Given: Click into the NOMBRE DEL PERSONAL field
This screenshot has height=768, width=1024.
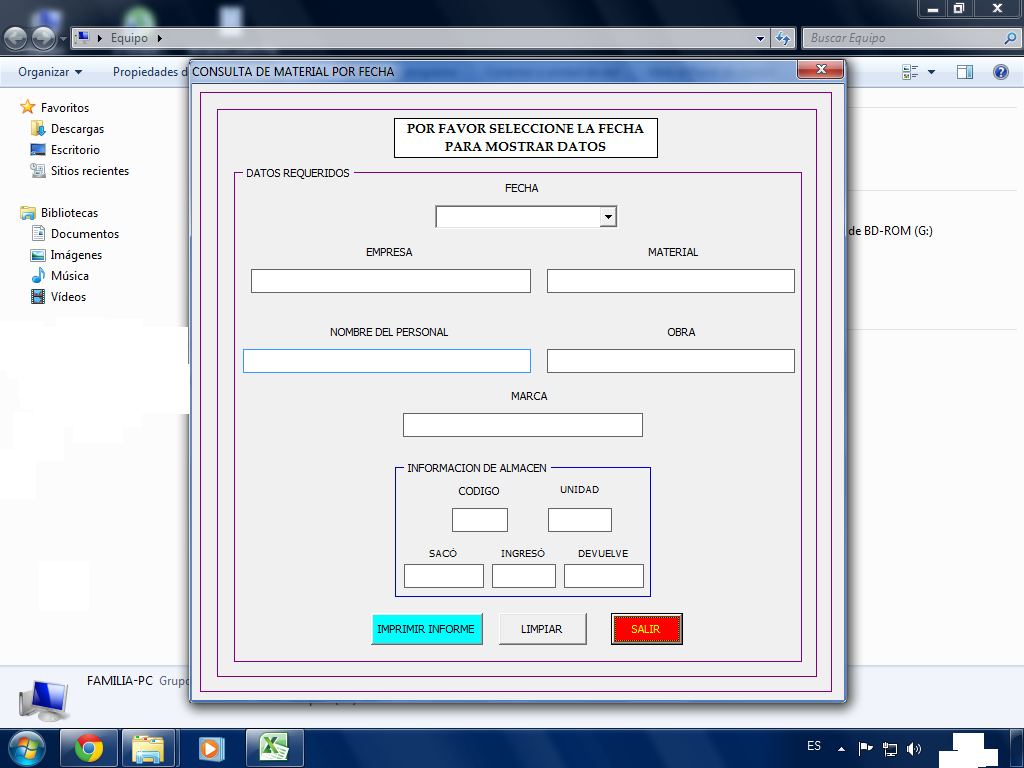Looking at the screenshot, I should tap(386, 361).
